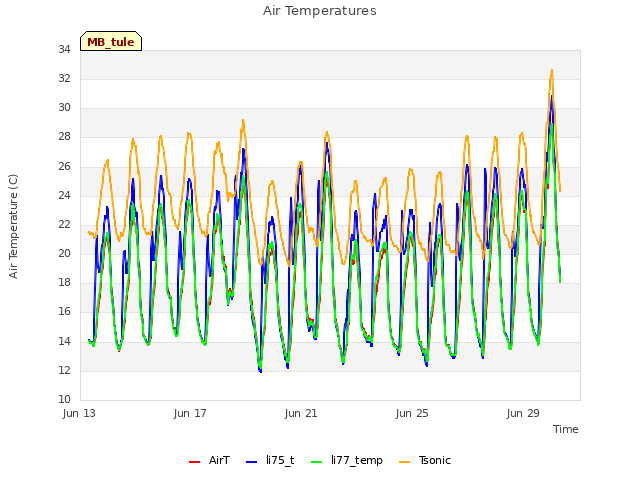
Task: Click the li75_t legend entry
Action: (270, 460)
